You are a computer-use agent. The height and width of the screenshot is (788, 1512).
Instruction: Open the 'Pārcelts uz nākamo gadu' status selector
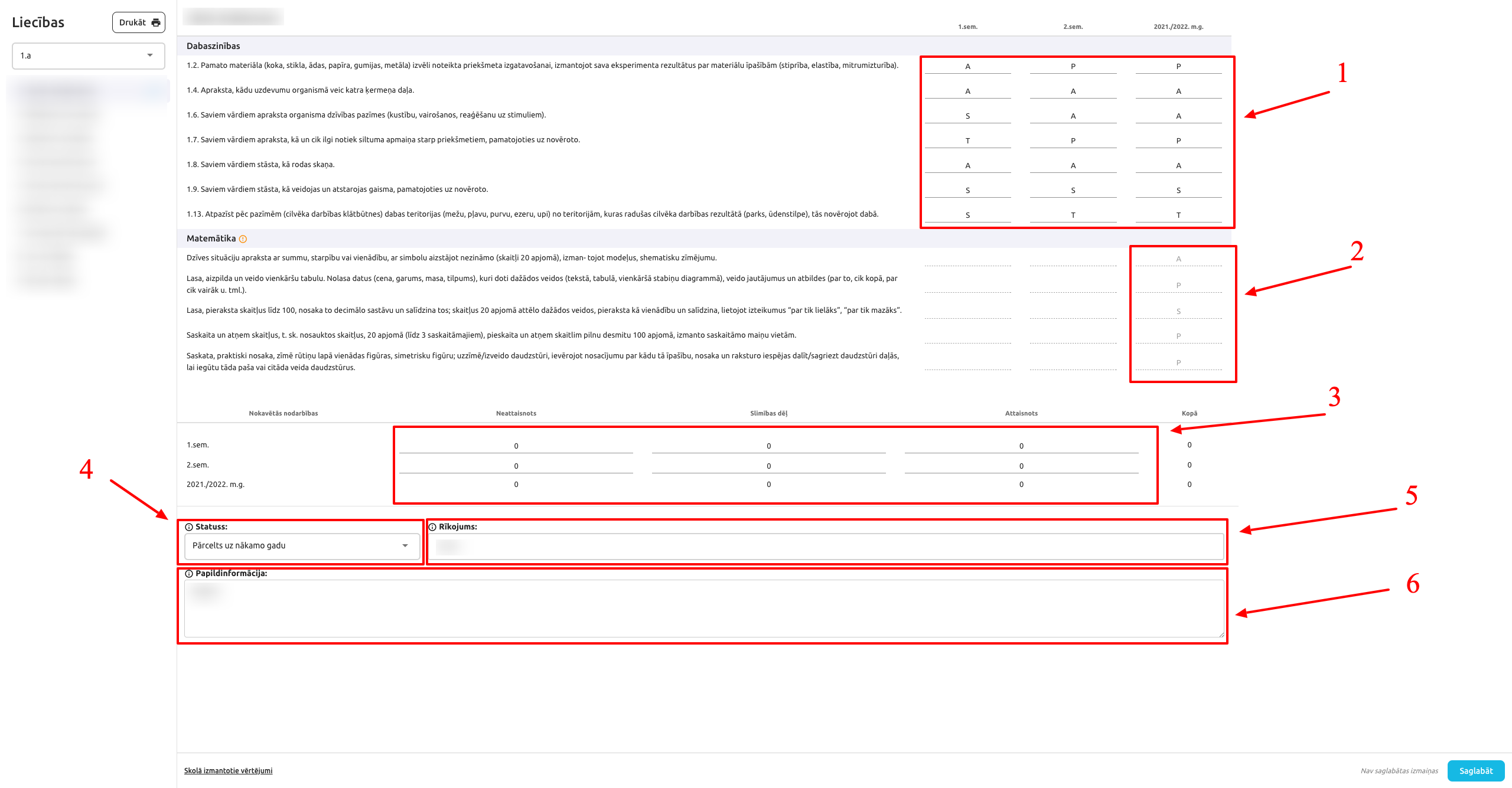click(295, 546)
